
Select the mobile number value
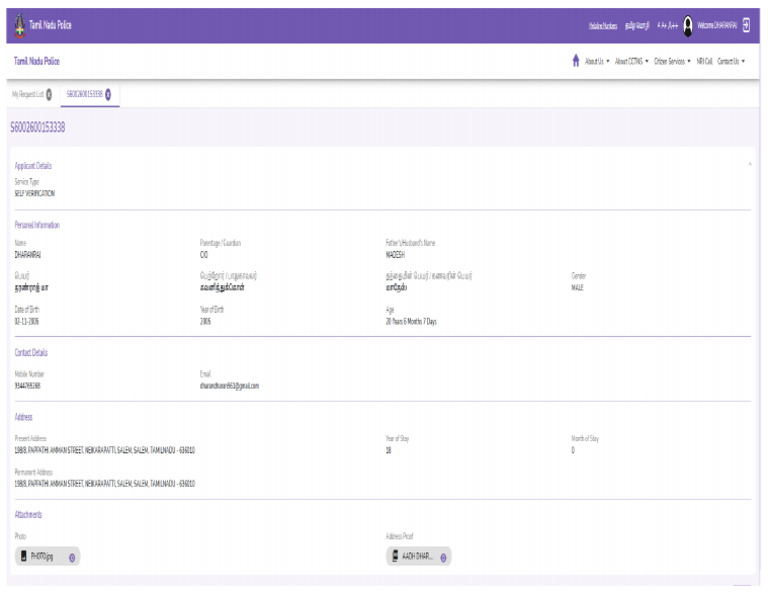(27, 386)
